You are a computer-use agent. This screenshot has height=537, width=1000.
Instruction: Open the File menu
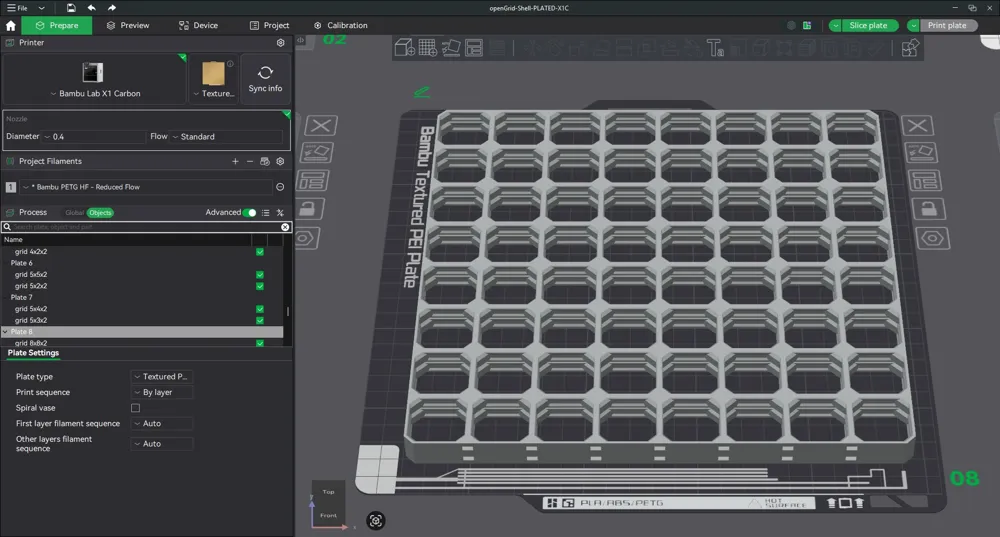(x=18, y=8)
